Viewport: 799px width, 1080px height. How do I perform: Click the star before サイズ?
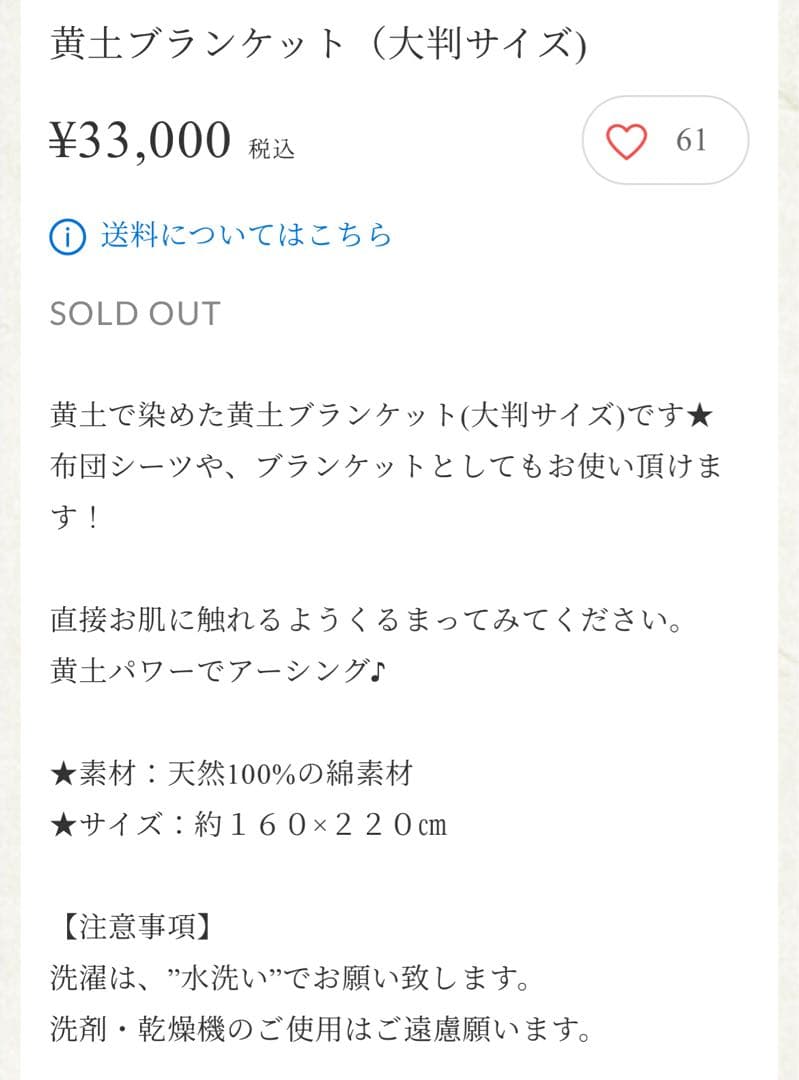point(62,825)
